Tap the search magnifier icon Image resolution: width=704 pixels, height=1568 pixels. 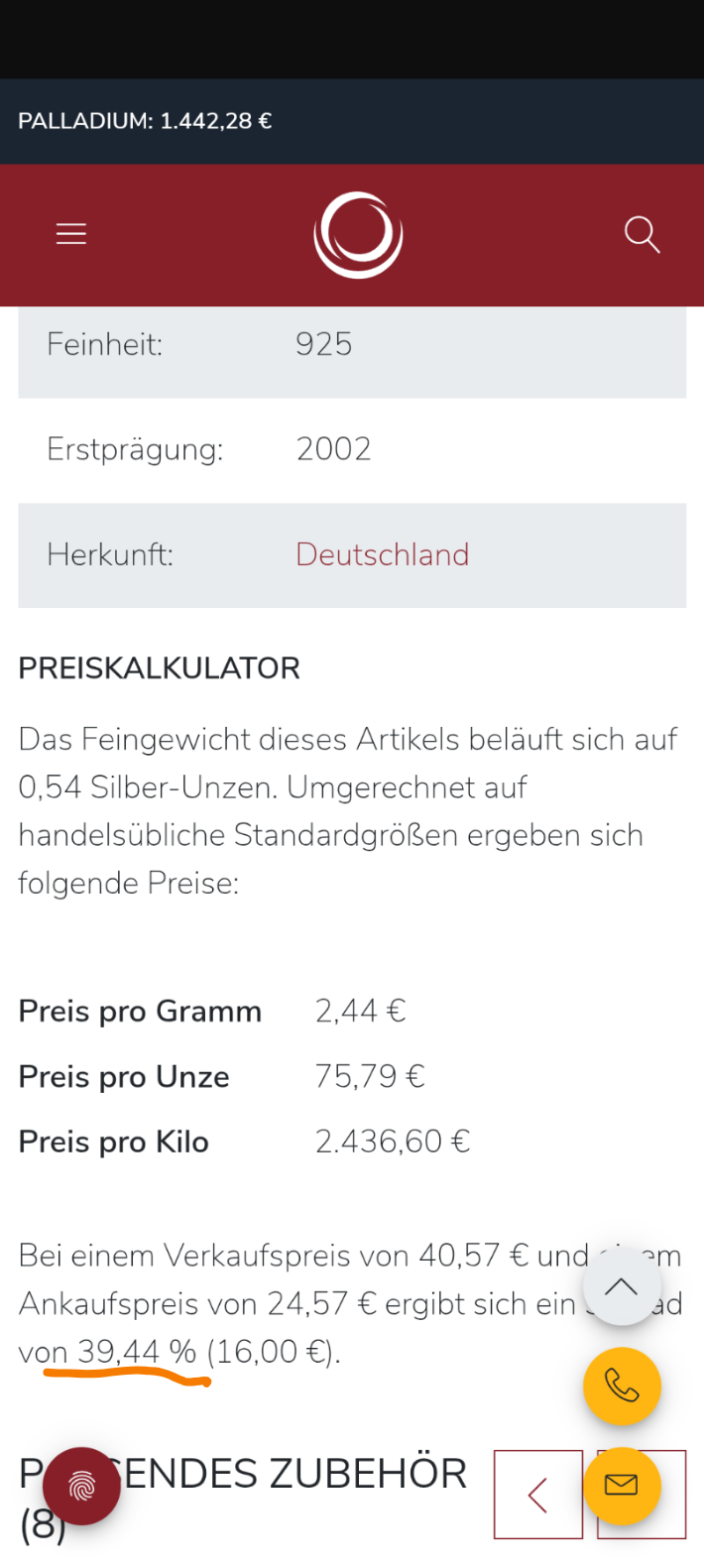[x=642, y=235]
